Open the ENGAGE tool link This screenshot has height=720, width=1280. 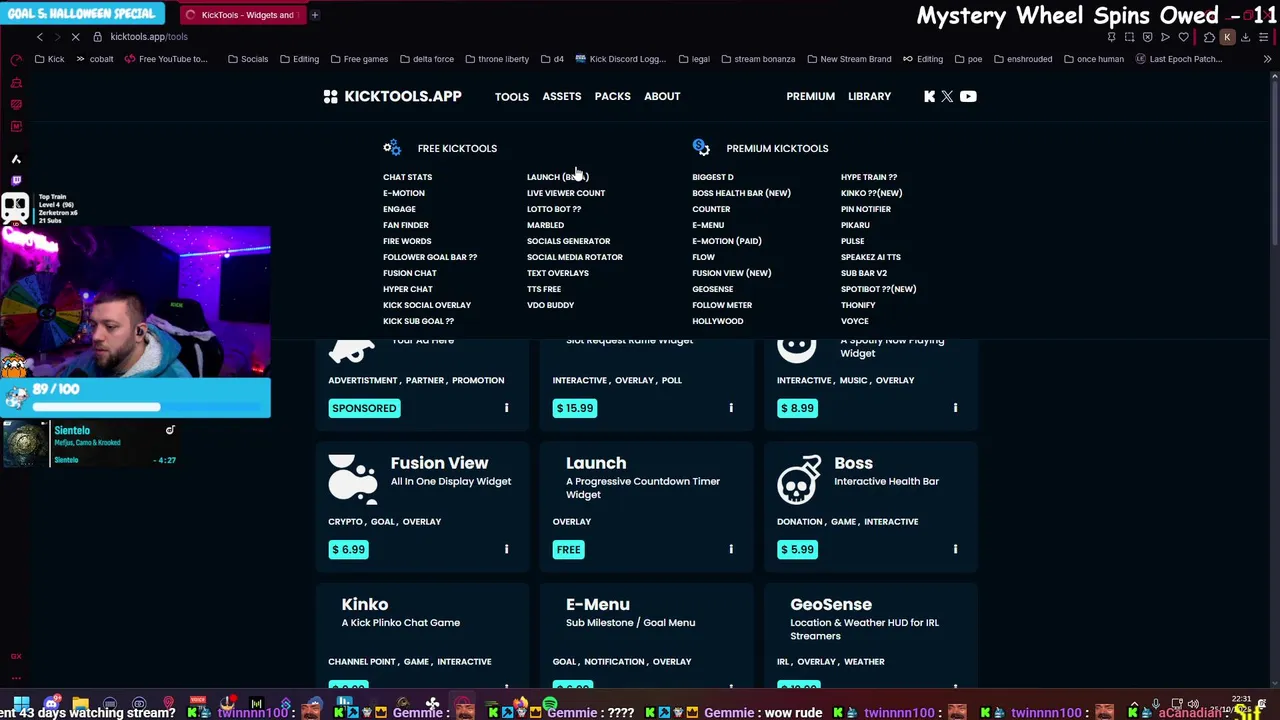[x=399, y=209]
